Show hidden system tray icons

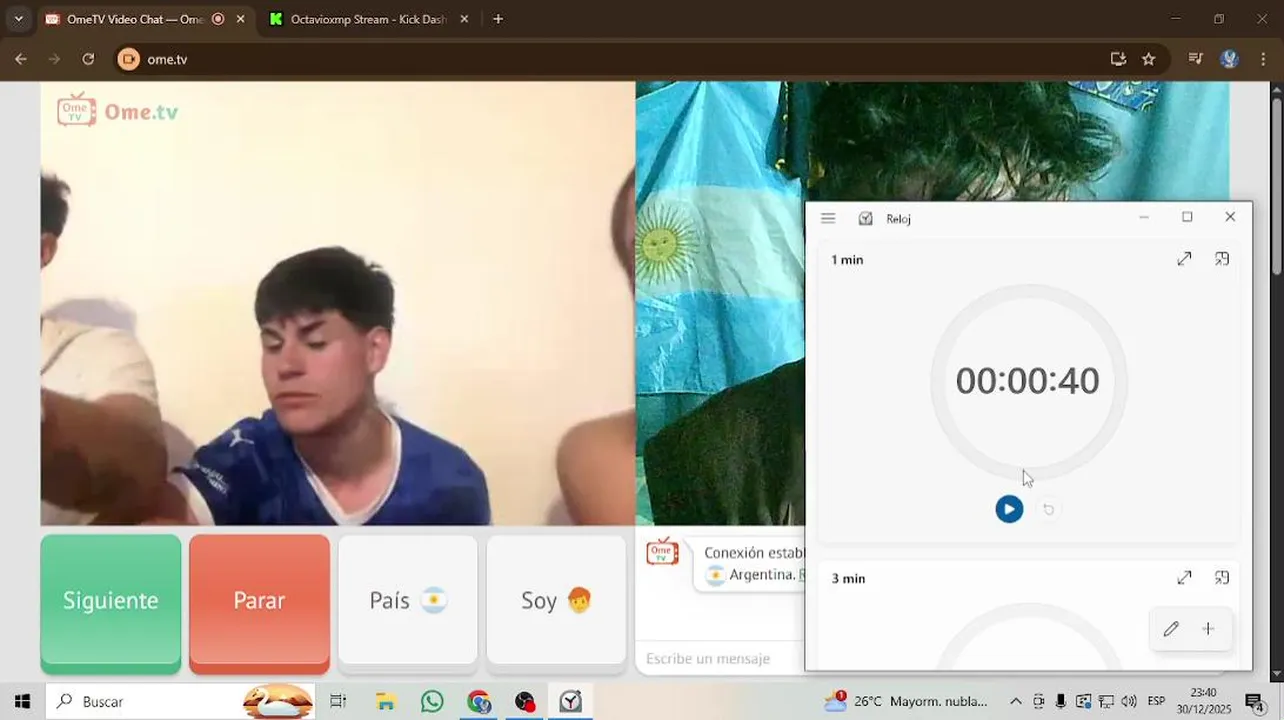1016,702
